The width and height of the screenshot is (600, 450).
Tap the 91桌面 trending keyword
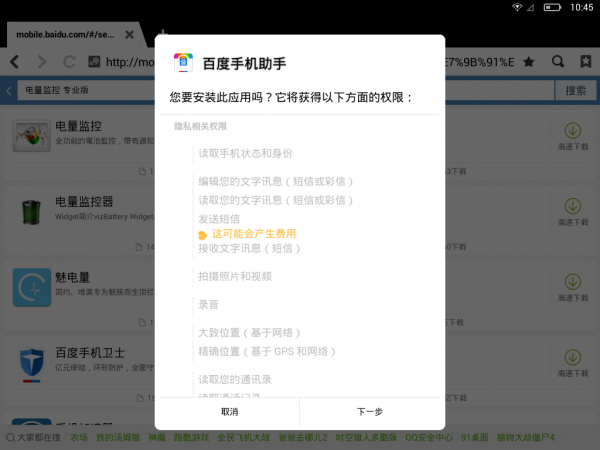[x=474, y=437]
